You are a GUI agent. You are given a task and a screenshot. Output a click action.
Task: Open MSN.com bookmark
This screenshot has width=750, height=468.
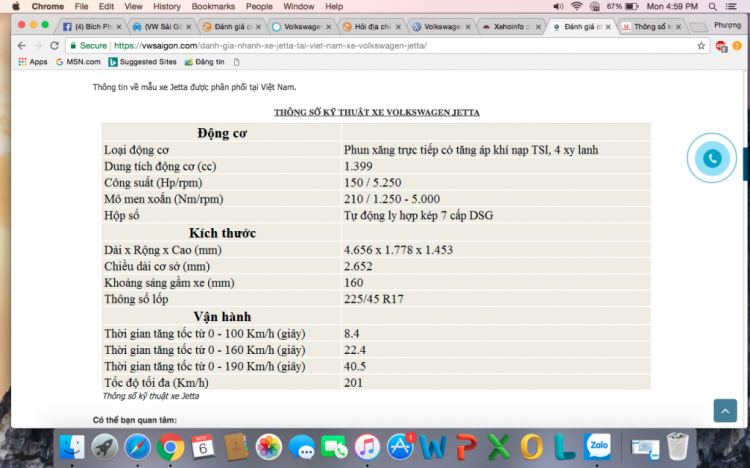(78, 62)
